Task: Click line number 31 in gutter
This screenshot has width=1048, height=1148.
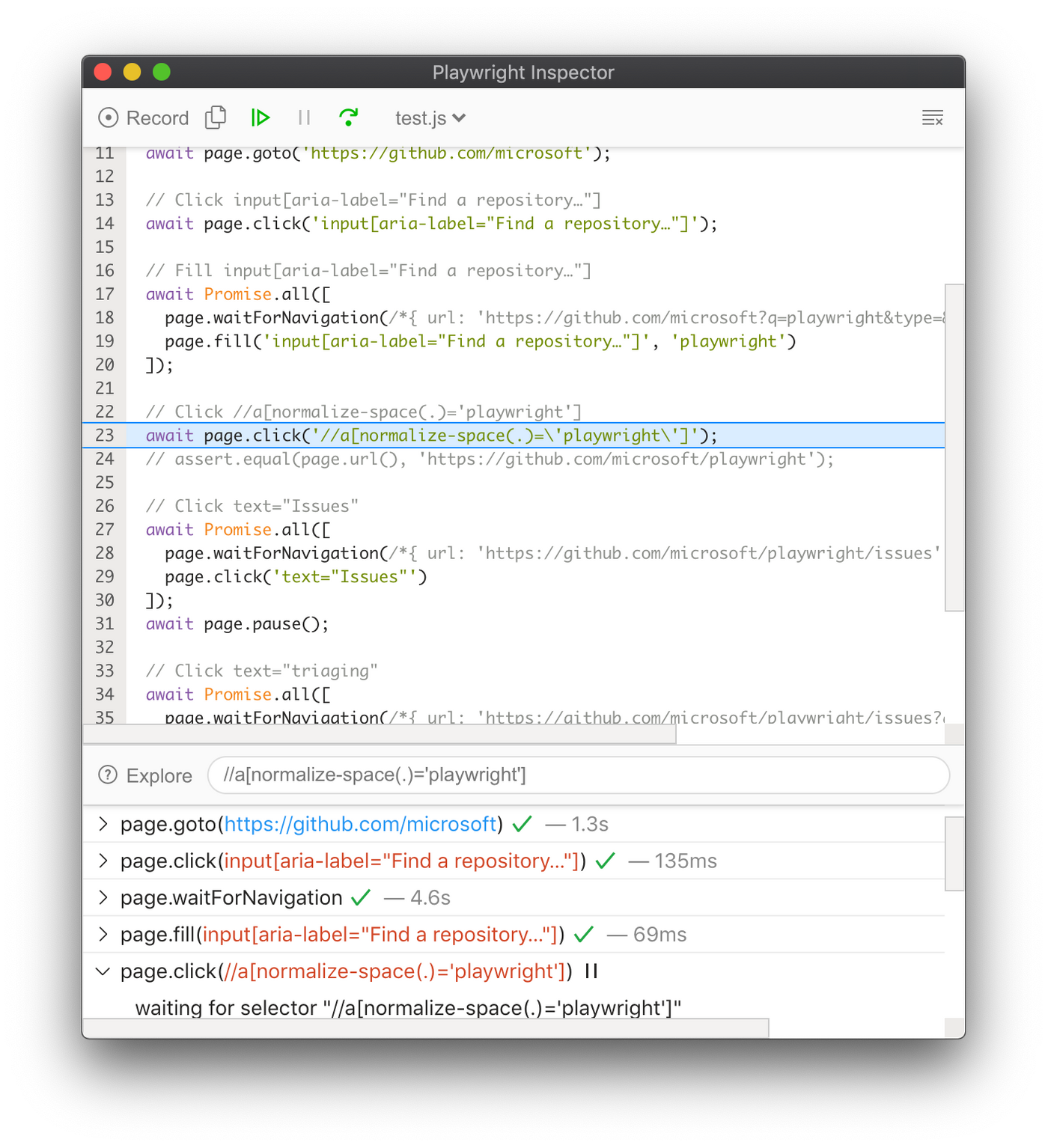Action: click(105, 623)
